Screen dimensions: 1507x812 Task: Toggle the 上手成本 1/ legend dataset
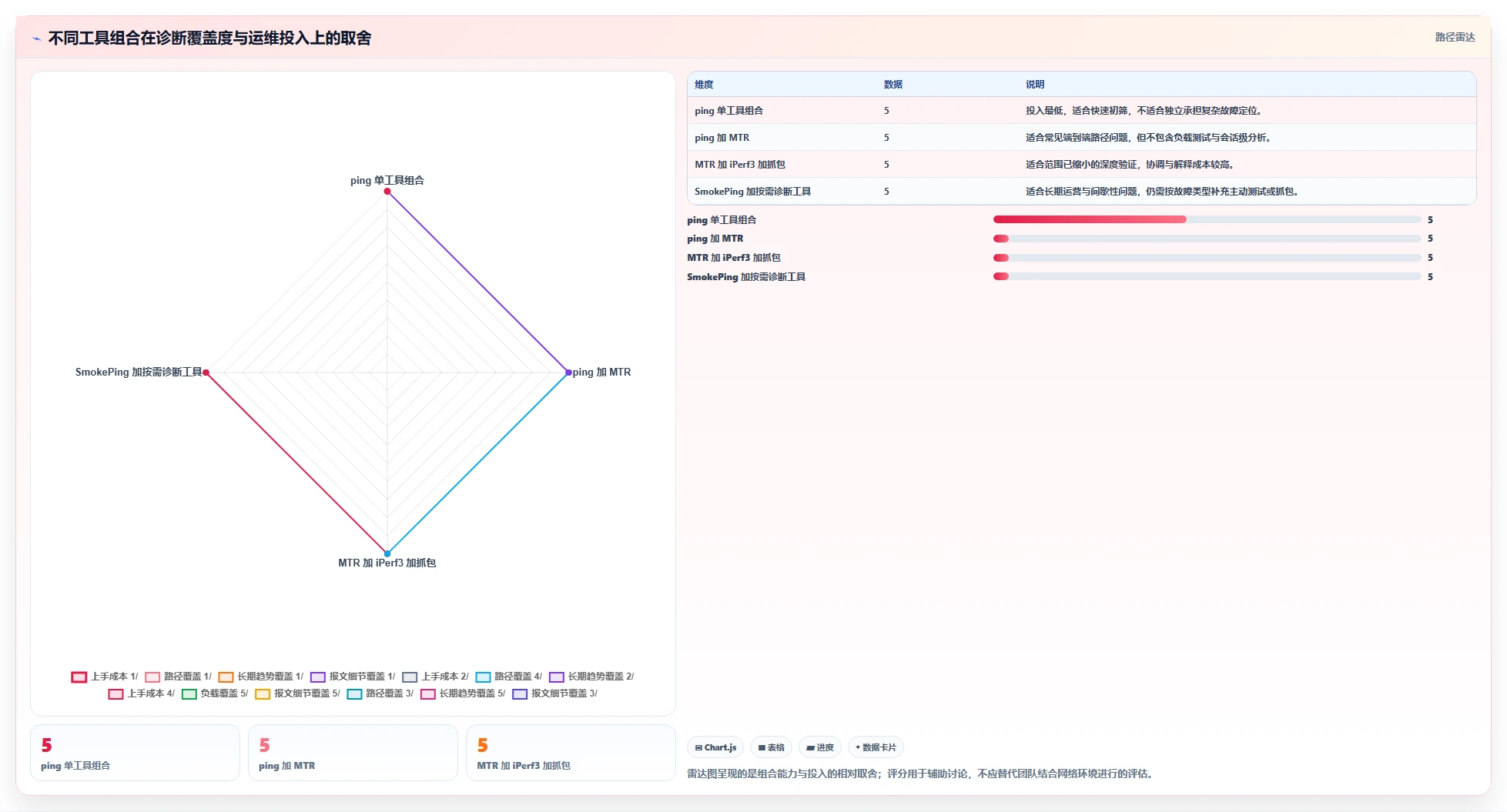[x=105, y=677]
